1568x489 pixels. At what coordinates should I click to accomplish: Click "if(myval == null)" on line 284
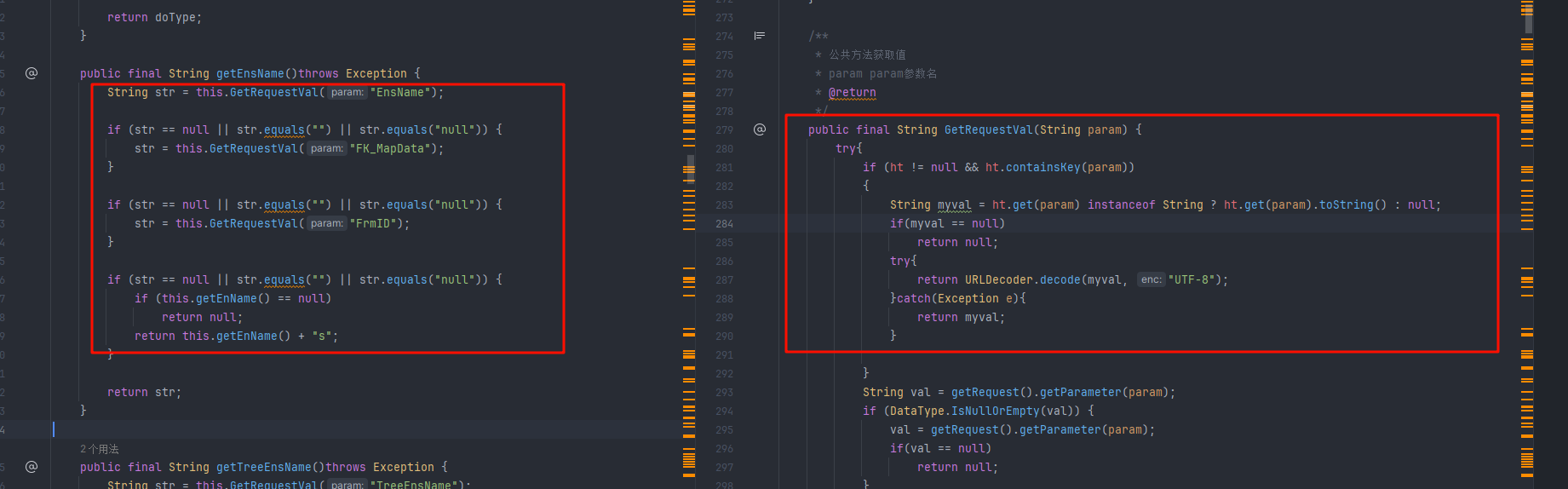947,223
